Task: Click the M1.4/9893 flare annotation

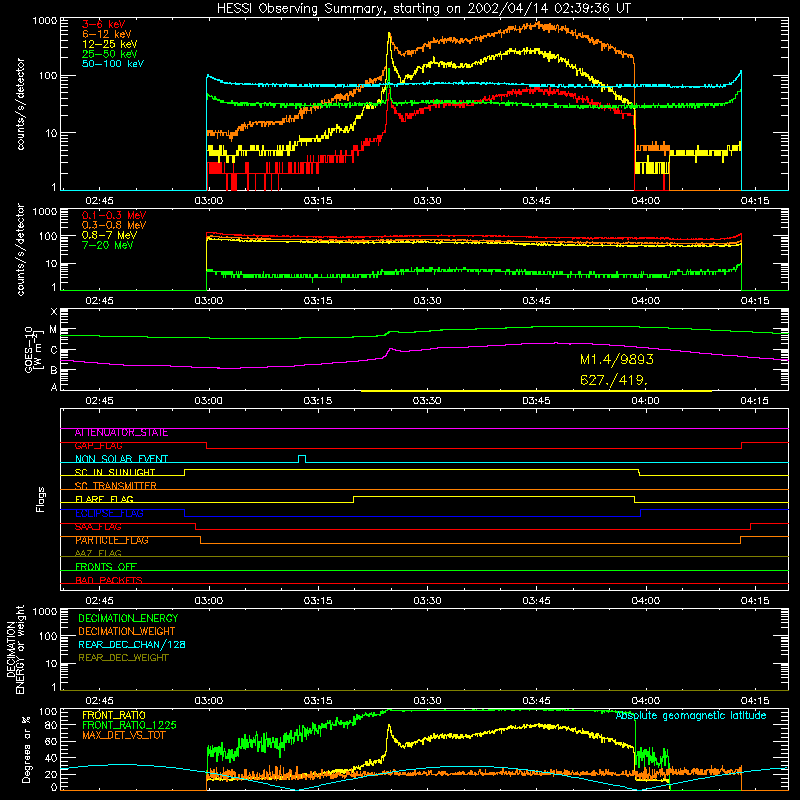Action: (616, 360)
